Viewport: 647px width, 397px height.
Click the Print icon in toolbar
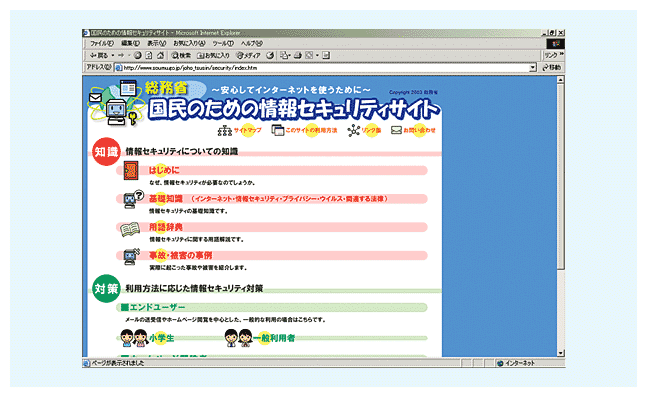pos(298,55)
